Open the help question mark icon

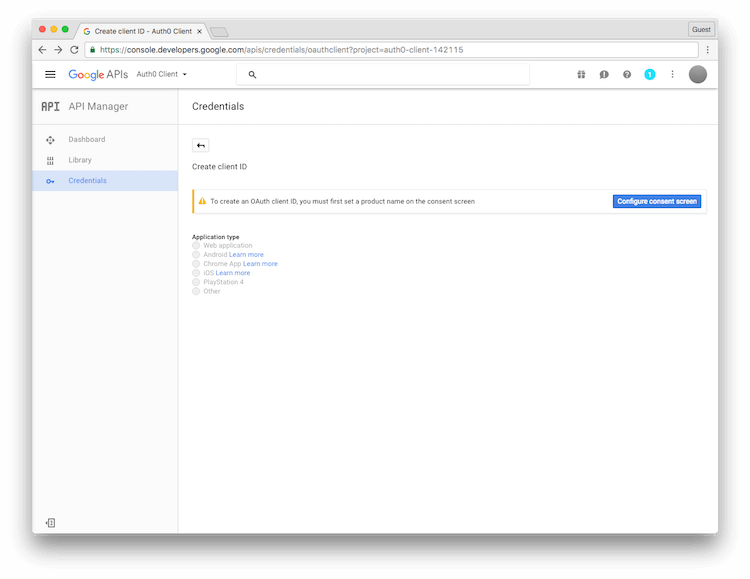pos(627,74)
